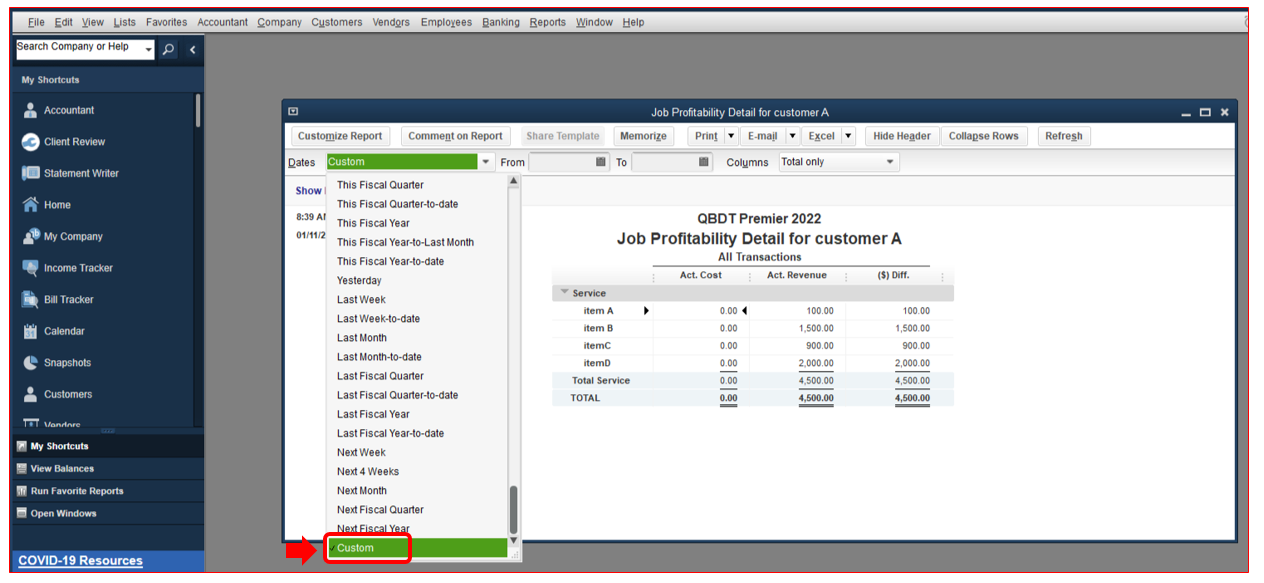Collapse the shortcuts sidebar with the chevron
The height and width of the screenshot is (583, 1264).
192,48
